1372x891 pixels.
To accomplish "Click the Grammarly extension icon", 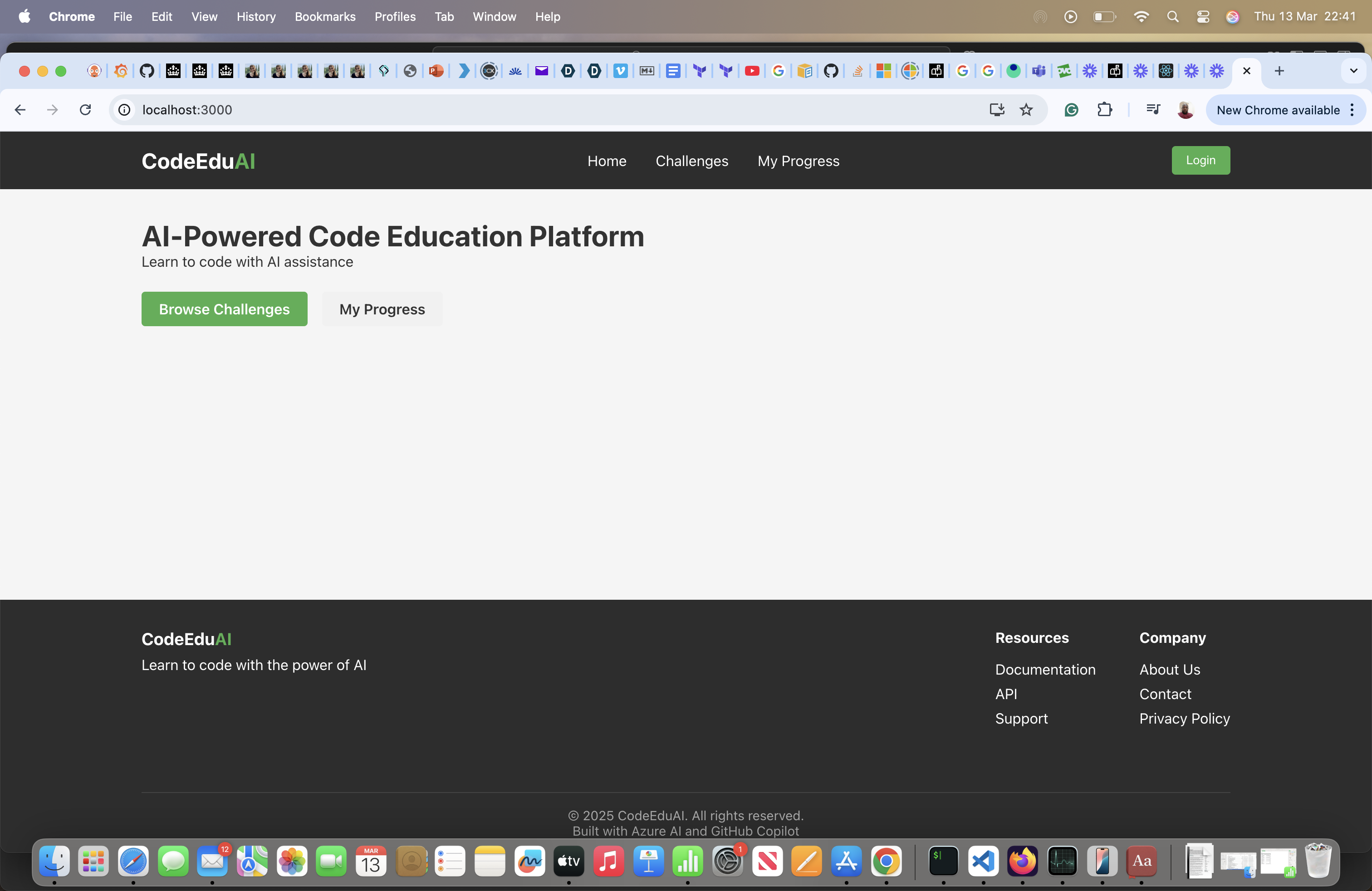I will tap(1071, 109).
